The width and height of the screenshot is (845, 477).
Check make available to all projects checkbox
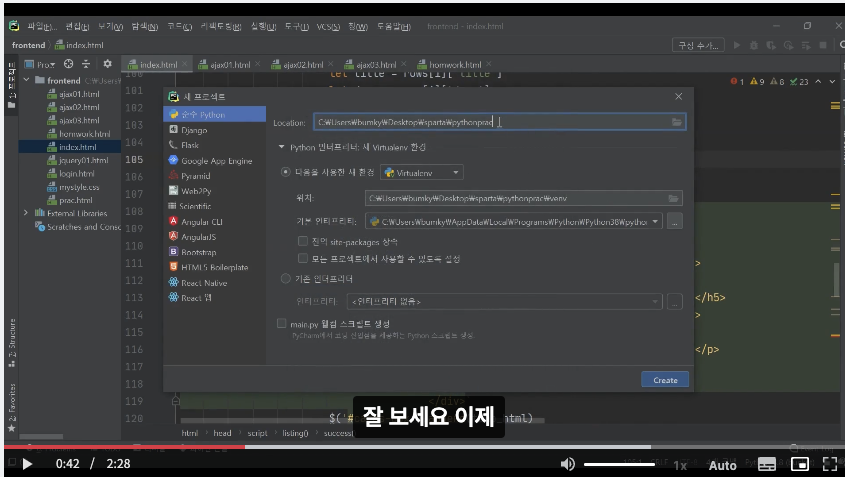pos(303,258)
